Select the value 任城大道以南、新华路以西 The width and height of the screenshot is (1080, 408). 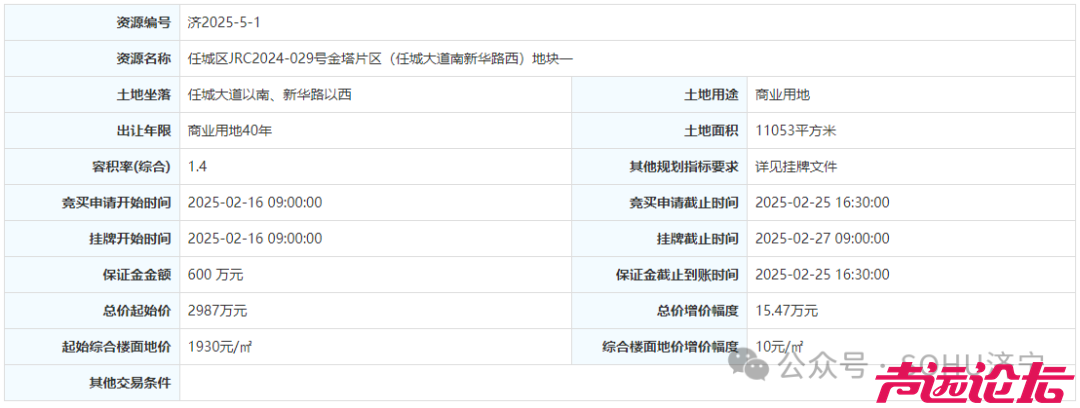tap(270, 95)
